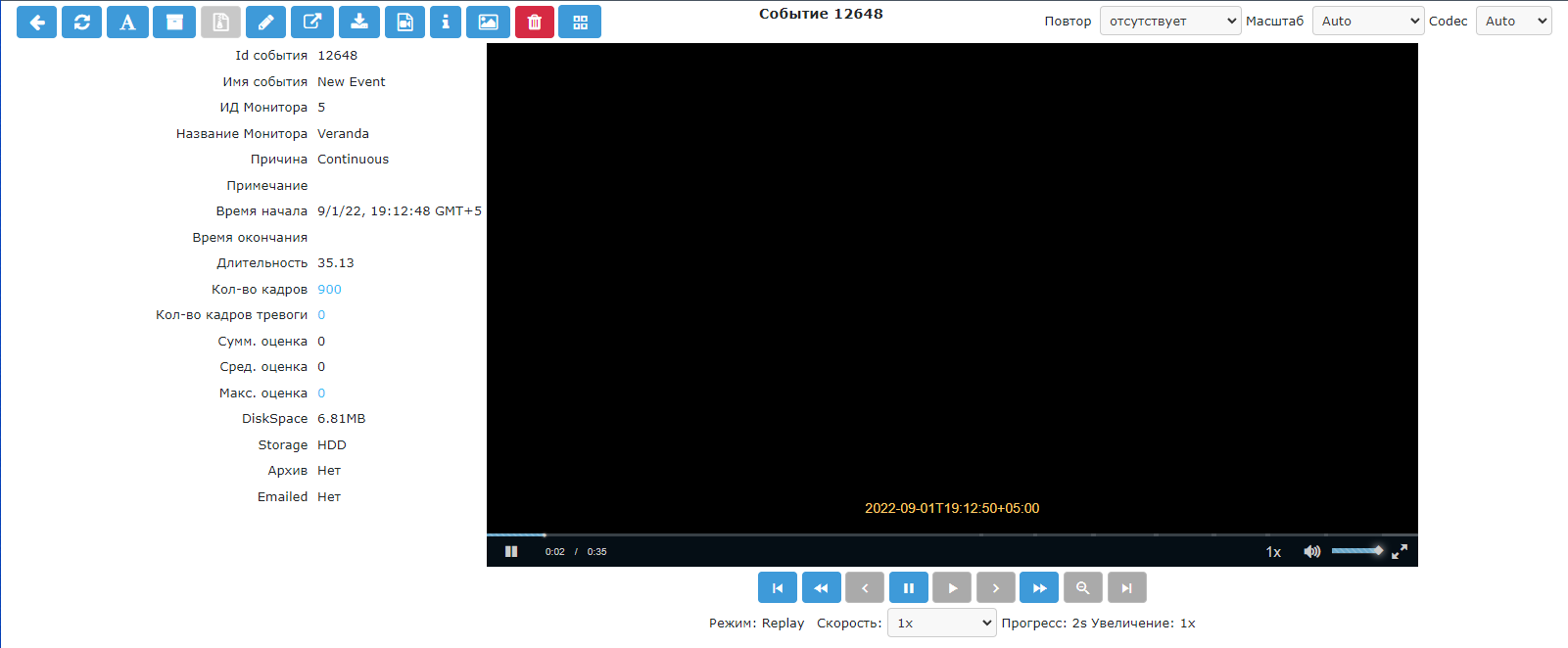Viewport: 1568px width, 648px height.
Task: Open the alarm frames count 0 link
Action: coord(321,315)
